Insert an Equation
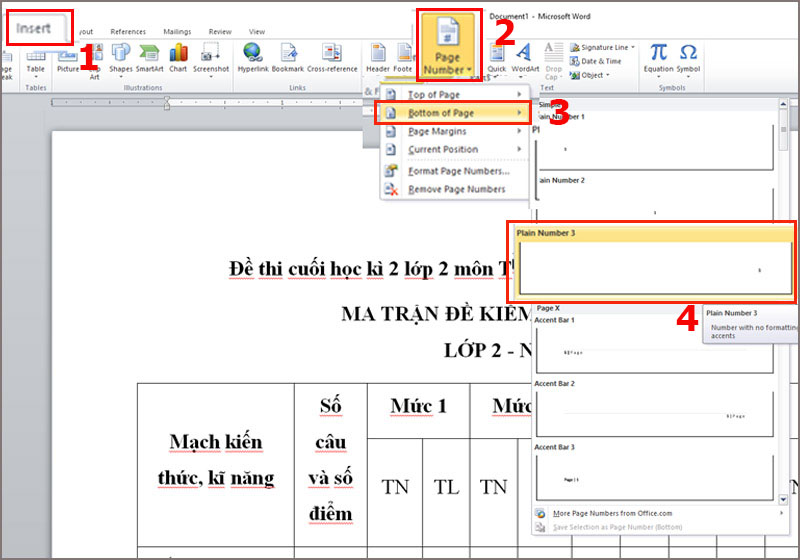 (658, 60)
